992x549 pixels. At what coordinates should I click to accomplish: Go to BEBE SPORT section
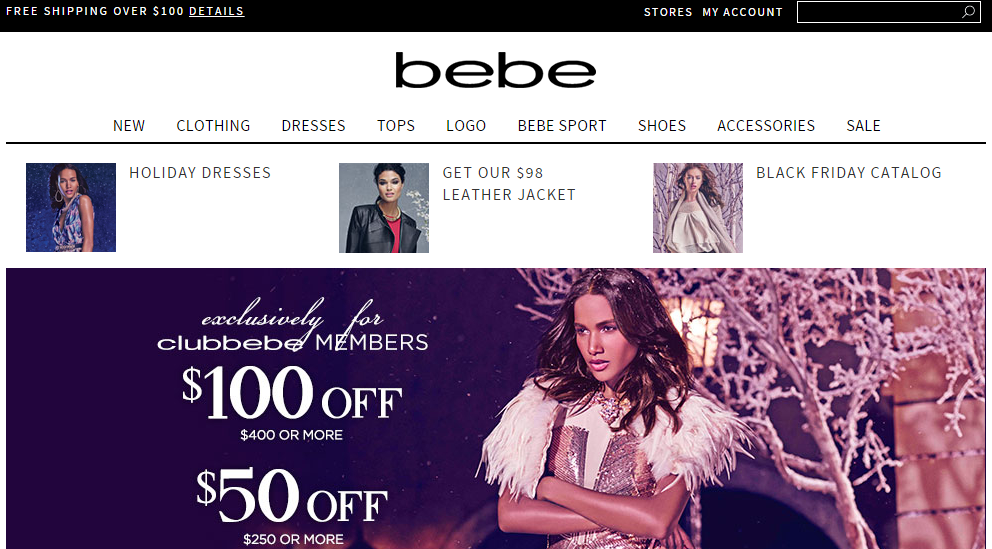tap(562, 125)
